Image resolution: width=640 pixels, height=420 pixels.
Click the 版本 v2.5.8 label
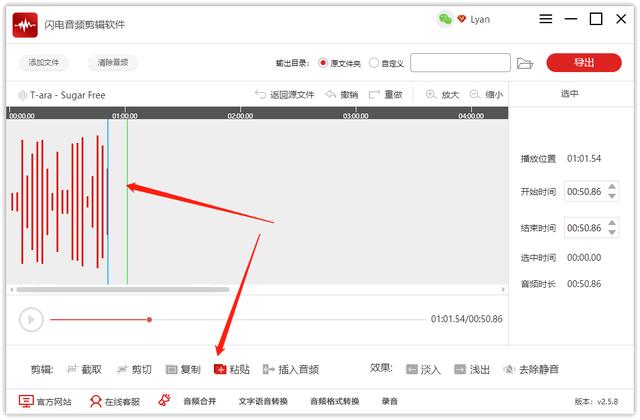click(596, 402)
